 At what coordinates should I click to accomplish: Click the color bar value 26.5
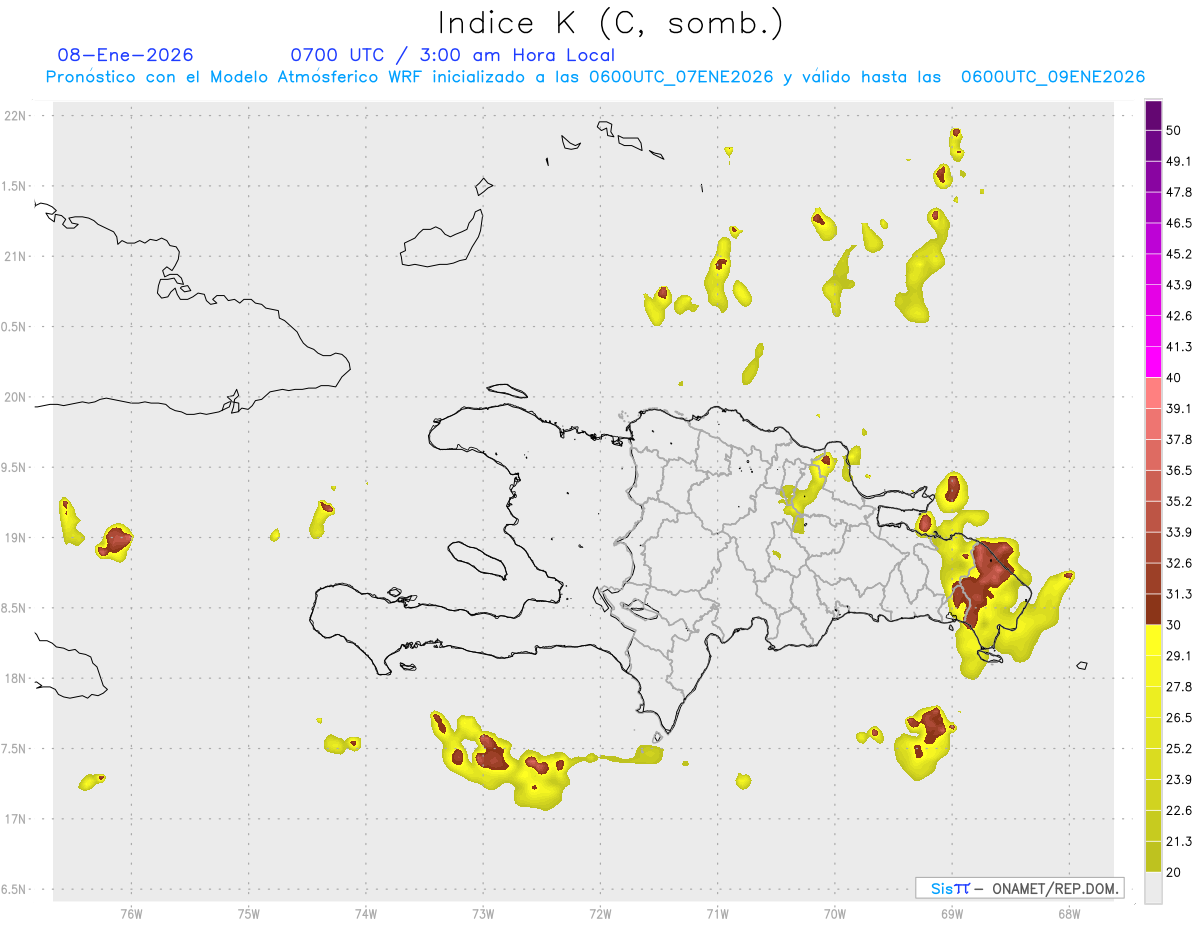(1179, 718)
